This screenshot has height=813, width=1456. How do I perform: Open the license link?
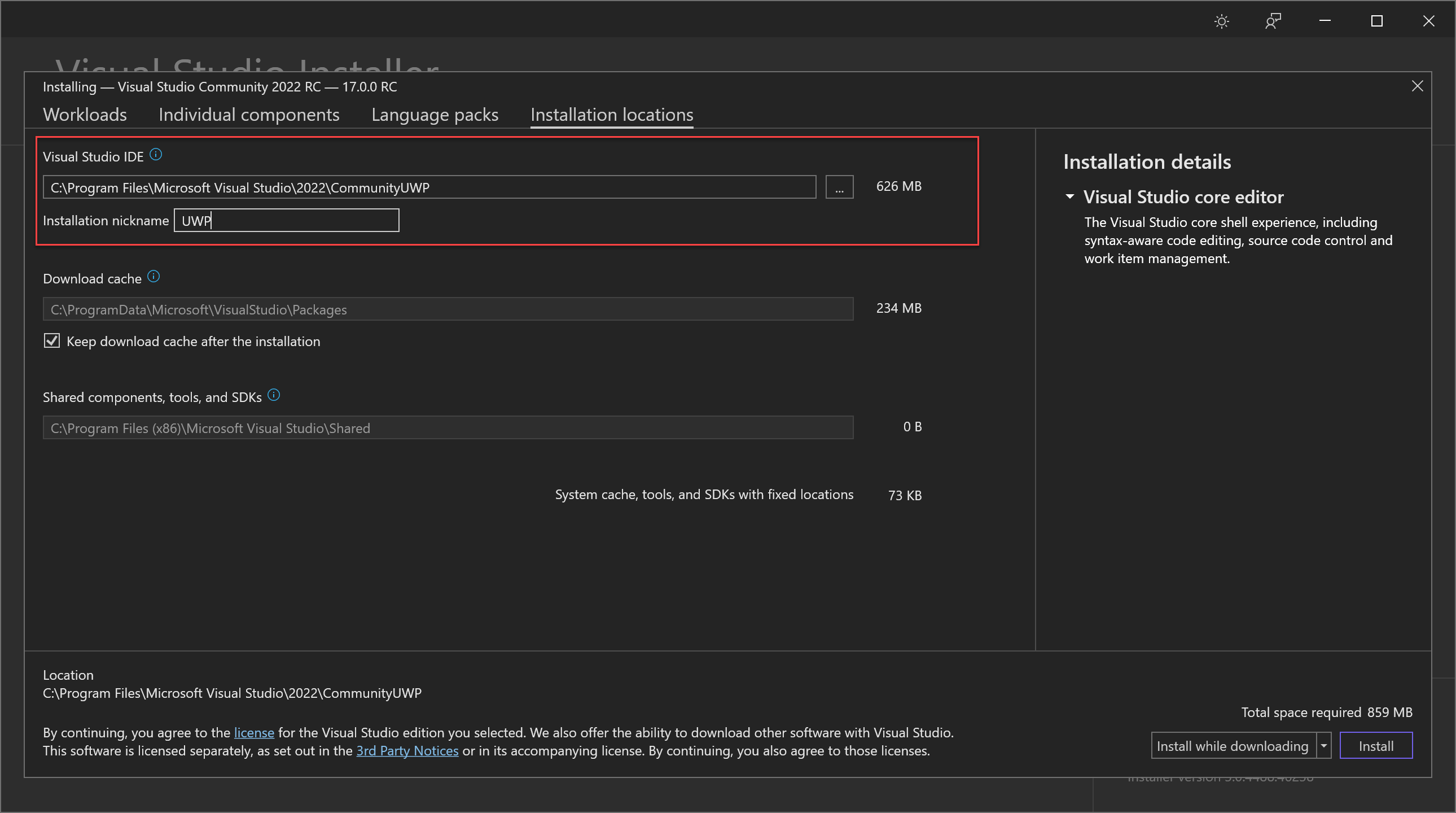click(x=254, y=733)
